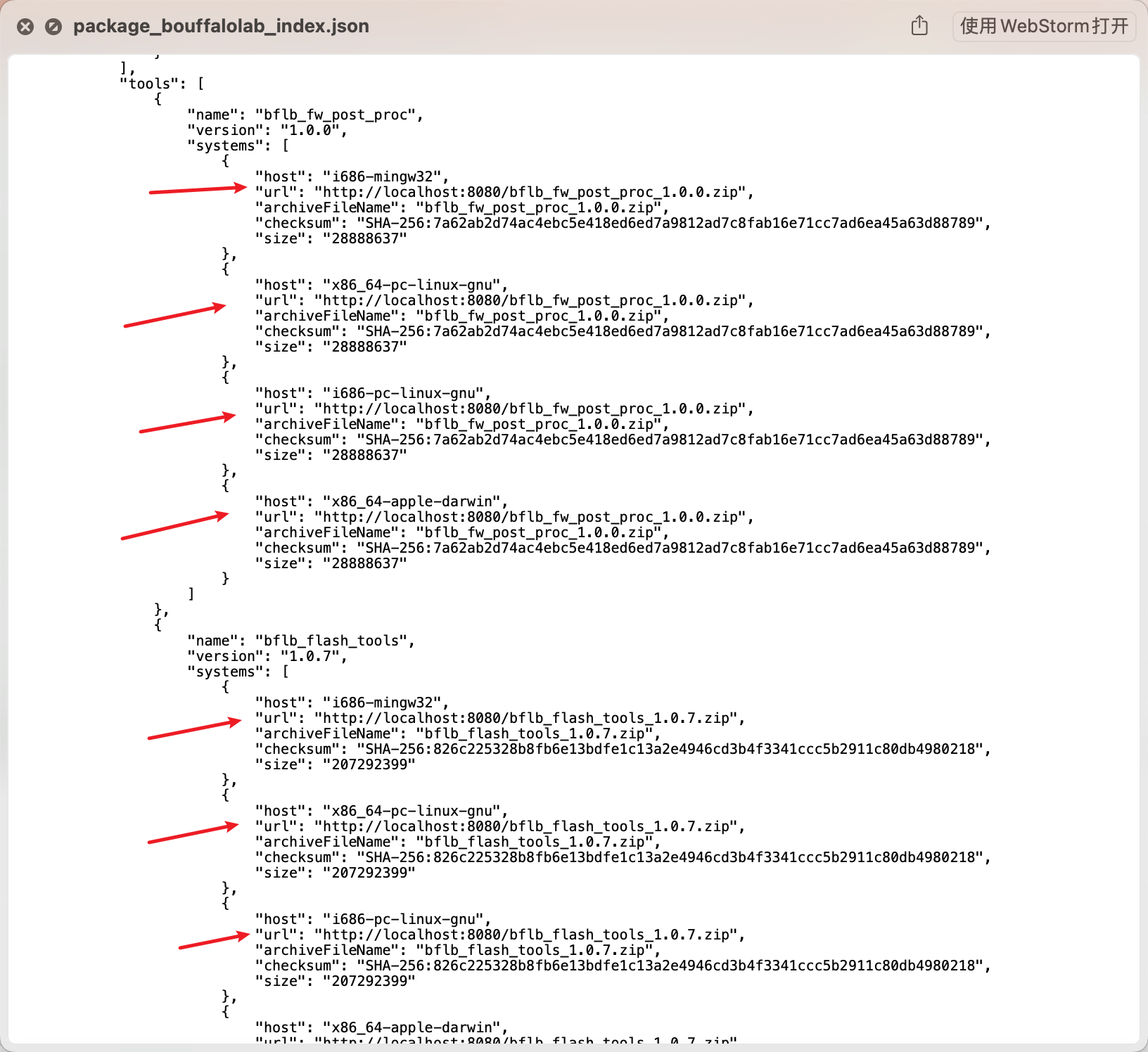The height and width of the screenshot is (1052, 1148).
Task: Click the fw_post_proc url line below host i686-pc-linux-gnu
Action: pos(504,409)
